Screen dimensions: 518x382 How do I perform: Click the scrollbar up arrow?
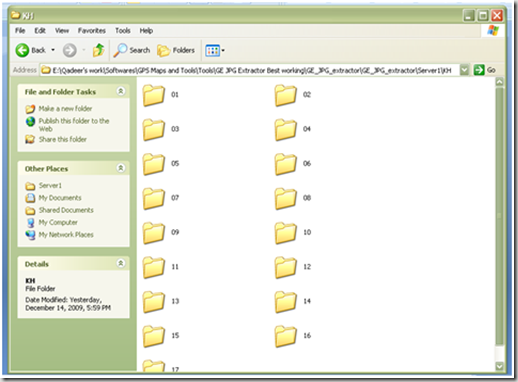pyautogui.click(x=499, y=82)
